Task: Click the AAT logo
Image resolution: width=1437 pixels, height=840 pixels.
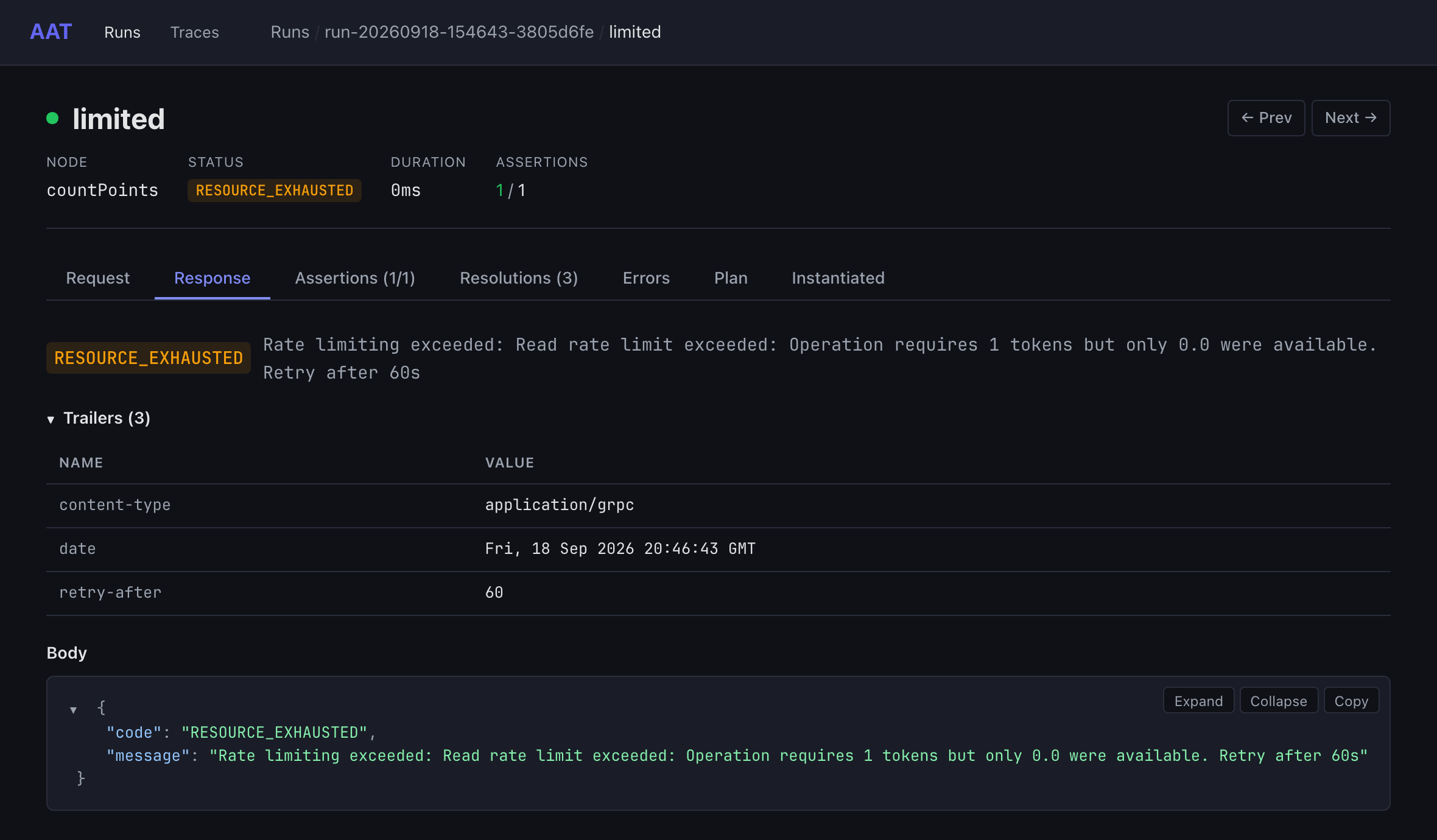Action: 51,32
